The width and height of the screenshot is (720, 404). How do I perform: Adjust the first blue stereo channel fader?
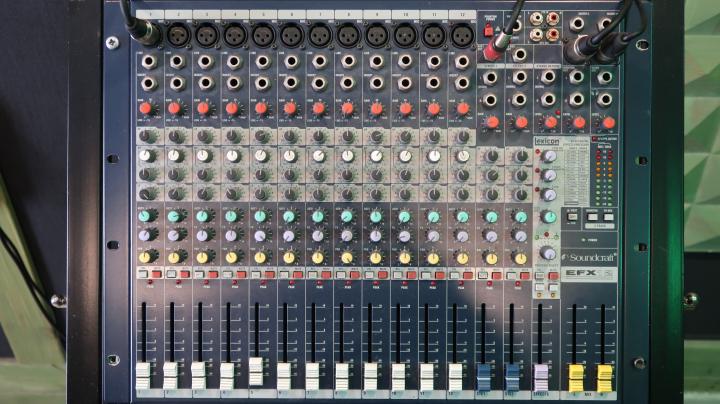pyautogui.click(x=484, y=377)
